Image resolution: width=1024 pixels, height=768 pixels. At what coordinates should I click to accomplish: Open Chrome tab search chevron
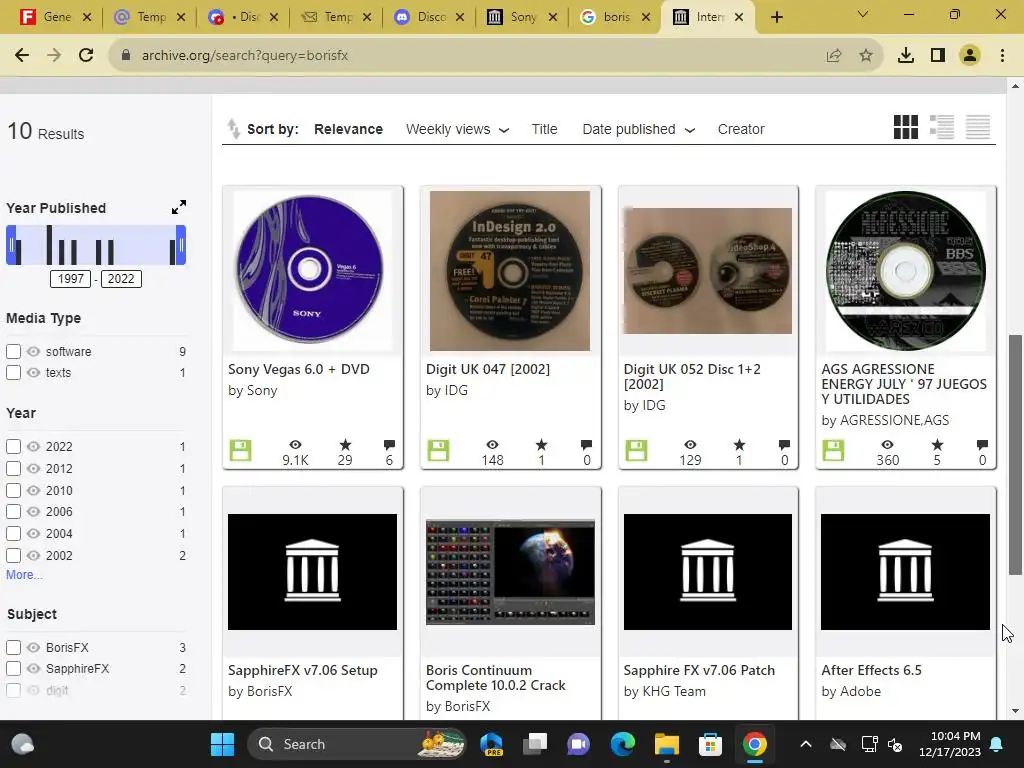(863, 14)
